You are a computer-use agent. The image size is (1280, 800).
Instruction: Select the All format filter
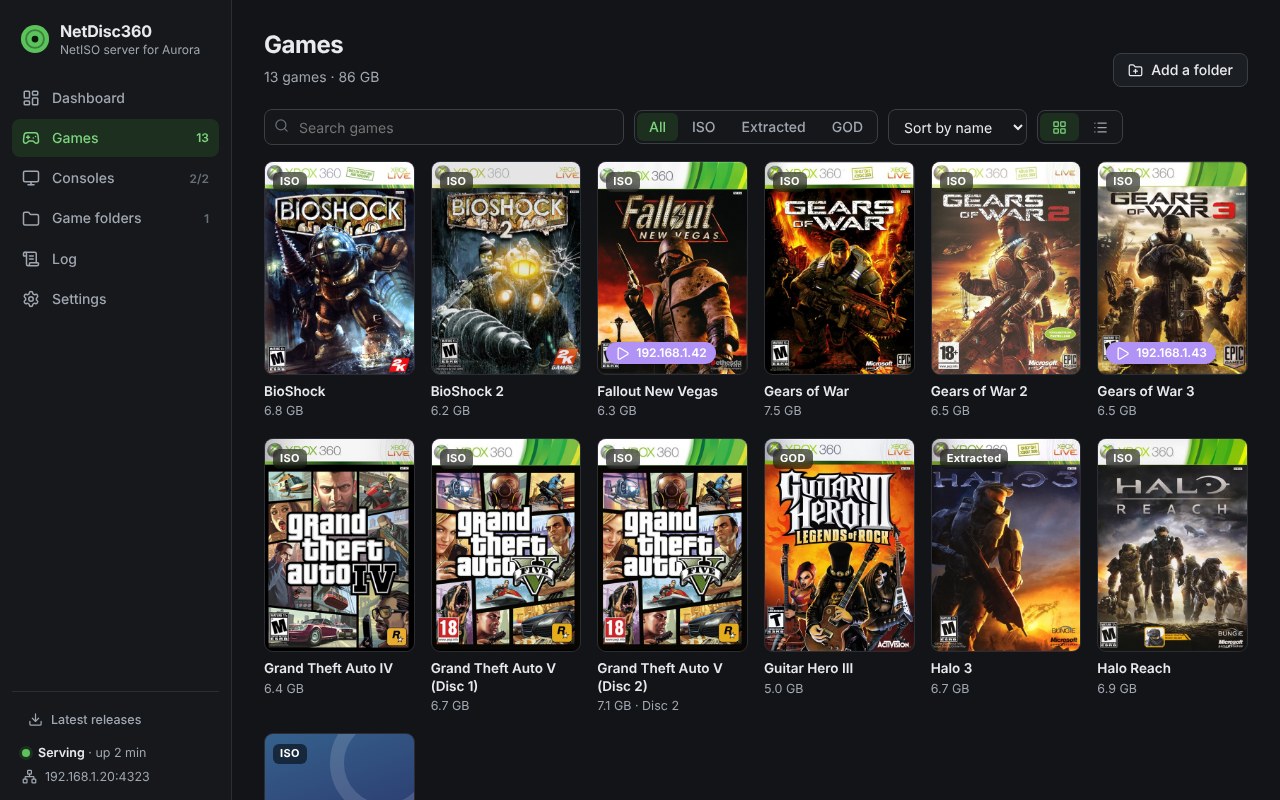click(657, 127)
